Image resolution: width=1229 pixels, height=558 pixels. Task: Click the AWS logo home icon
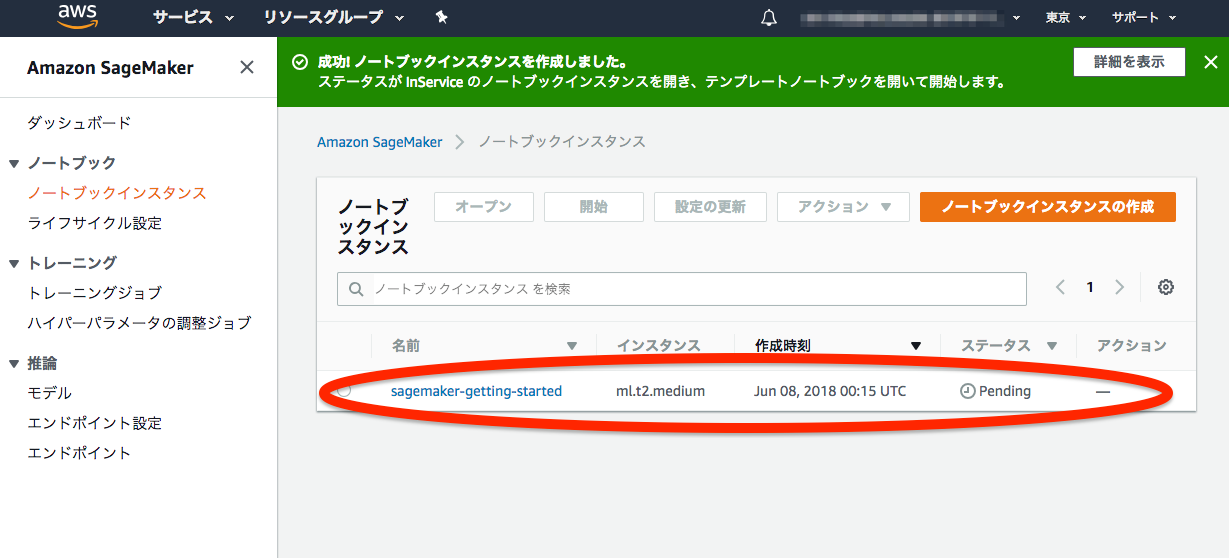(77, 16)
